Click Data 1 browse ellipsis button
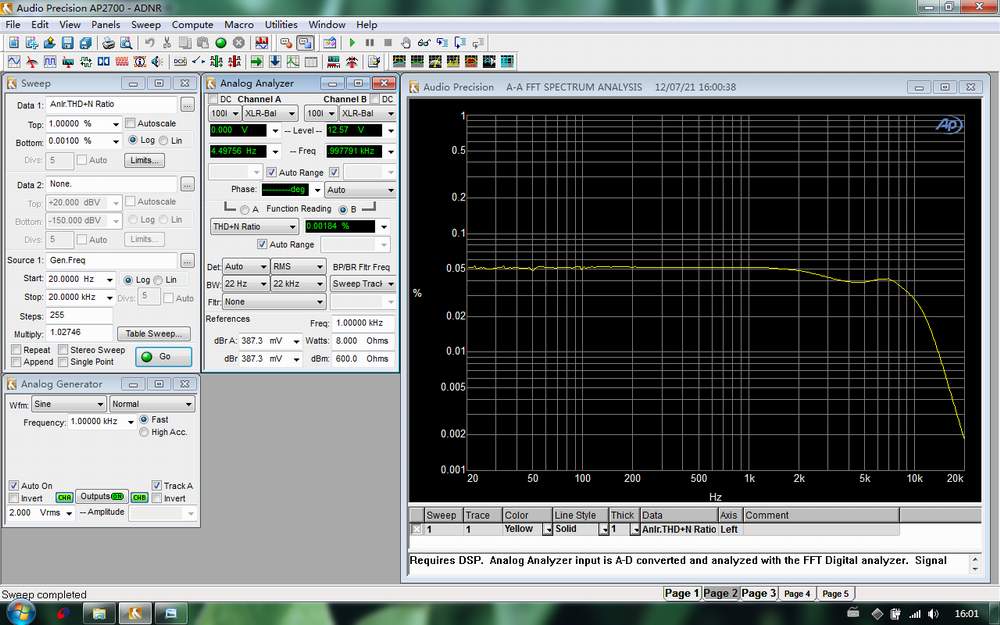The width and height of the screenshot is (1000, 625). pyautogui.click(x=187, y=105)
